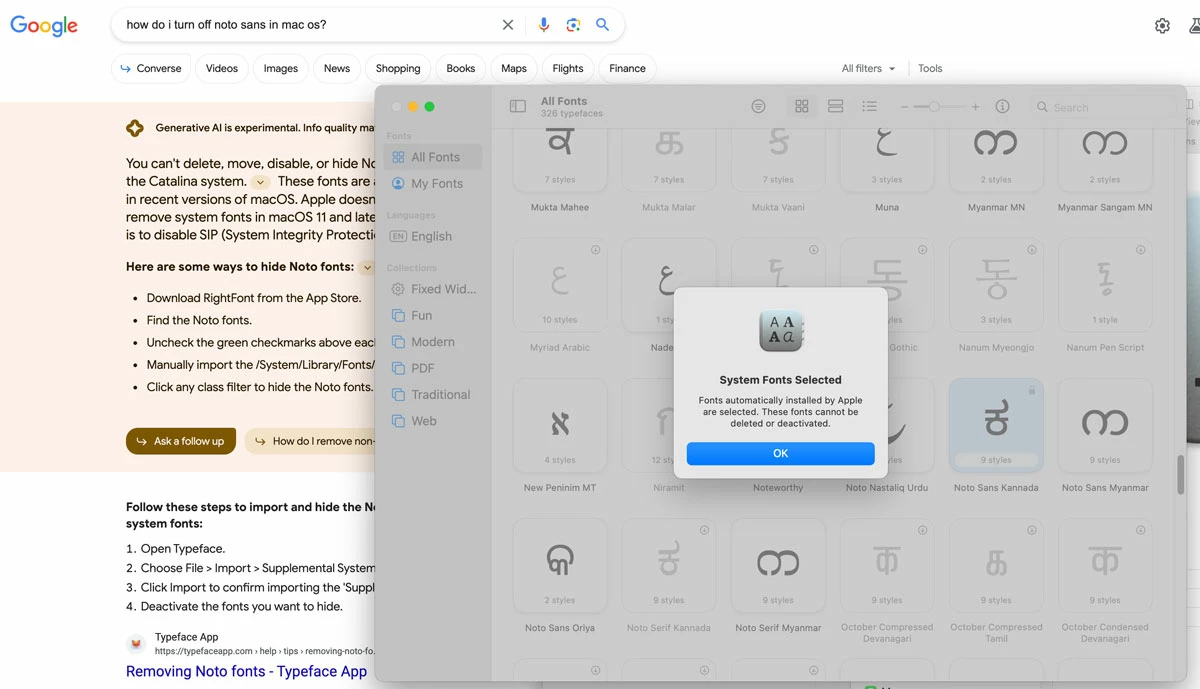Open the Videos search tab
This screenshot has width=1200, height=689.
tap(222, 68)
